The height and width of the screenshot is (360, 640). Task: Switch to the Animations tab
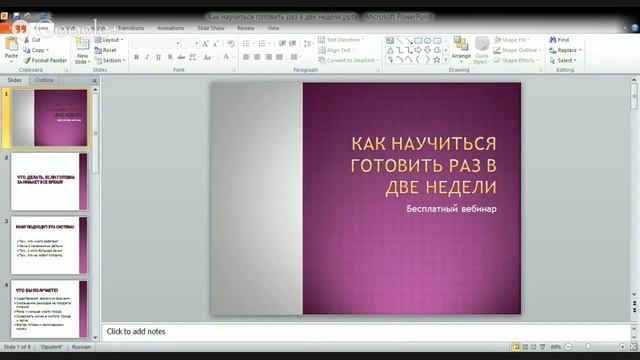coord(171,28)
